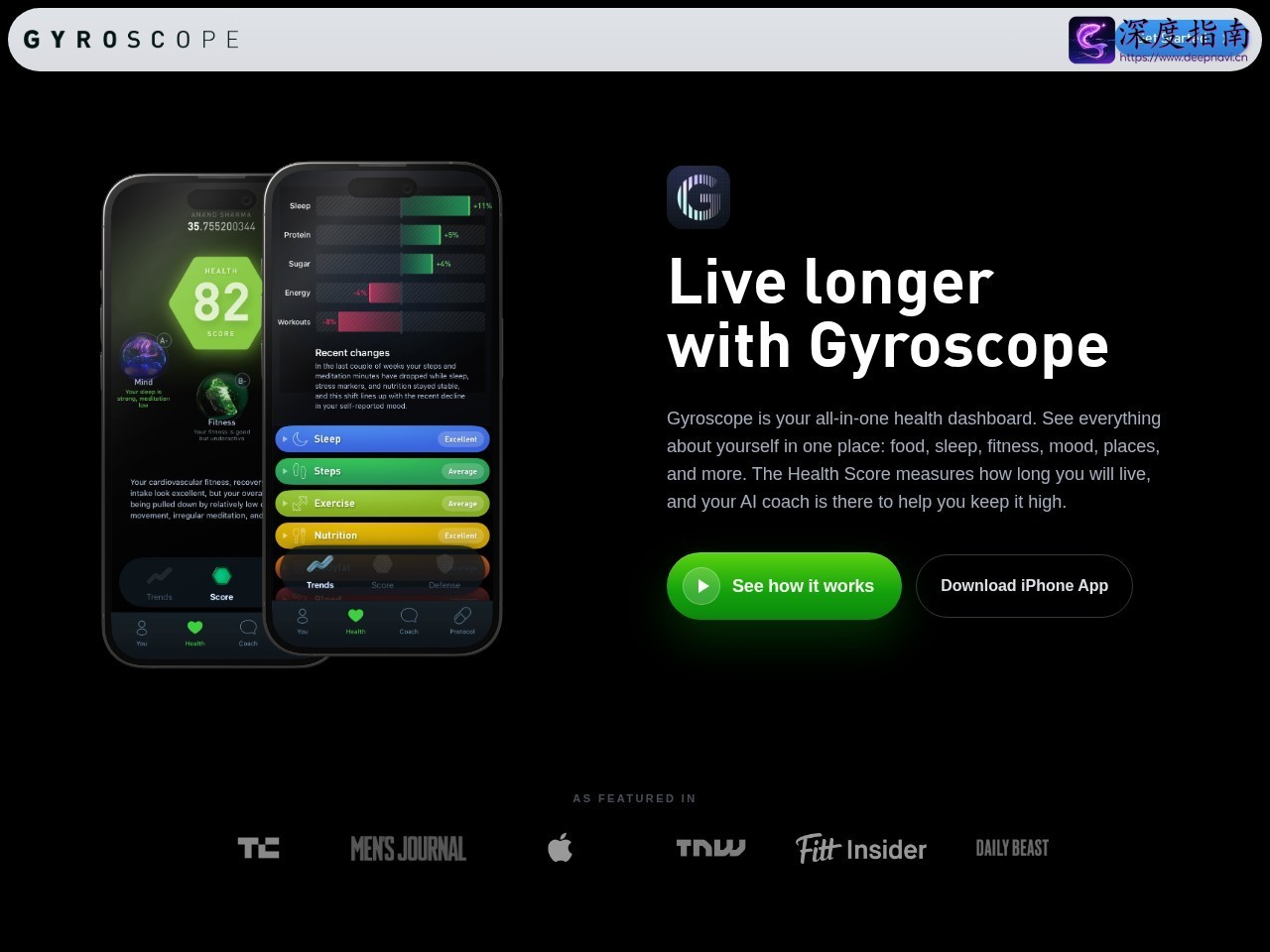Click the Live longer with Gyroscope headline
The image size is (1270, 952).
[888, 313]
